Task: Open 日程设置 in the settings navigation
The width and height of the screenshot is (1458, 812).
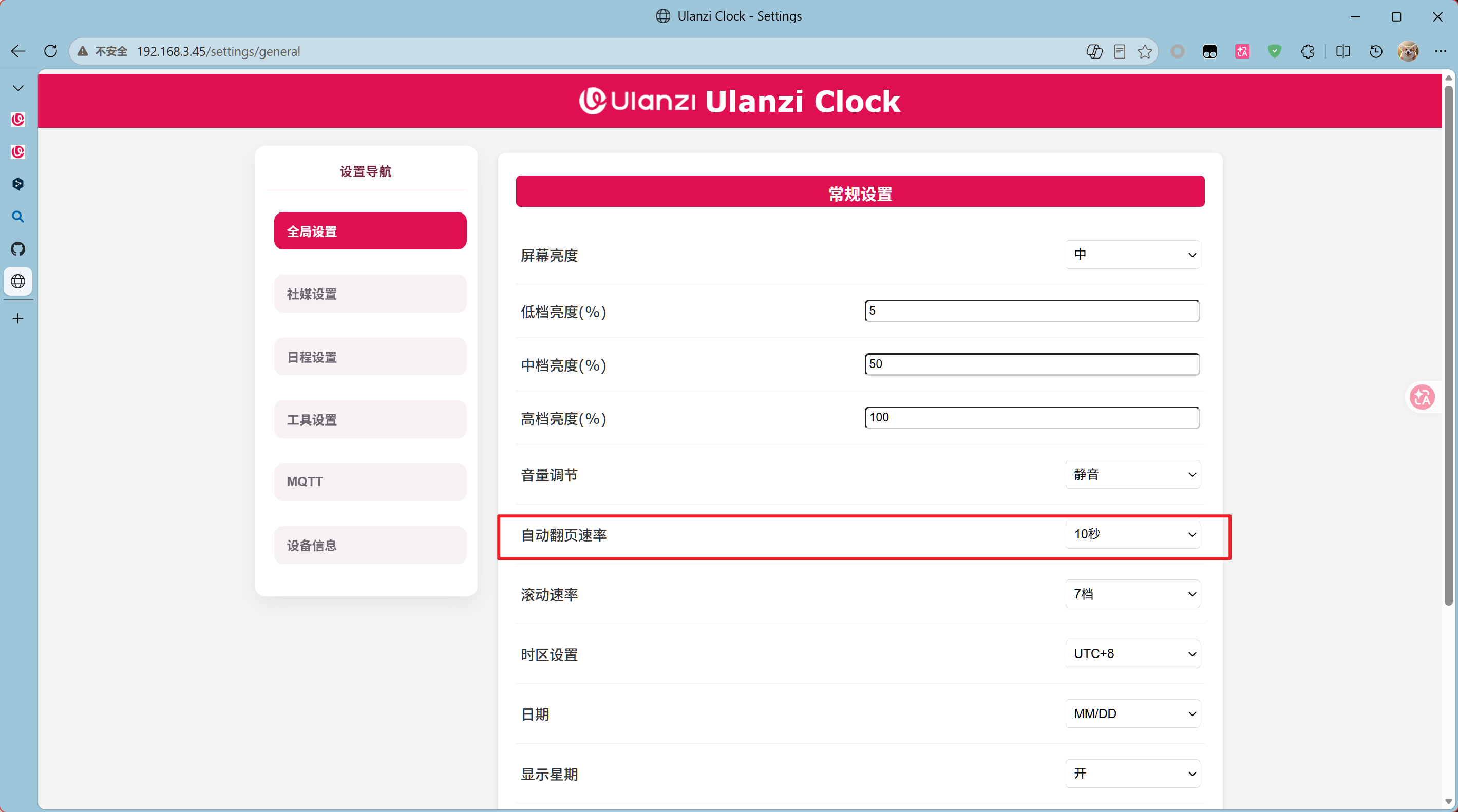Action: pyautogui.click(x=370, y=357)
